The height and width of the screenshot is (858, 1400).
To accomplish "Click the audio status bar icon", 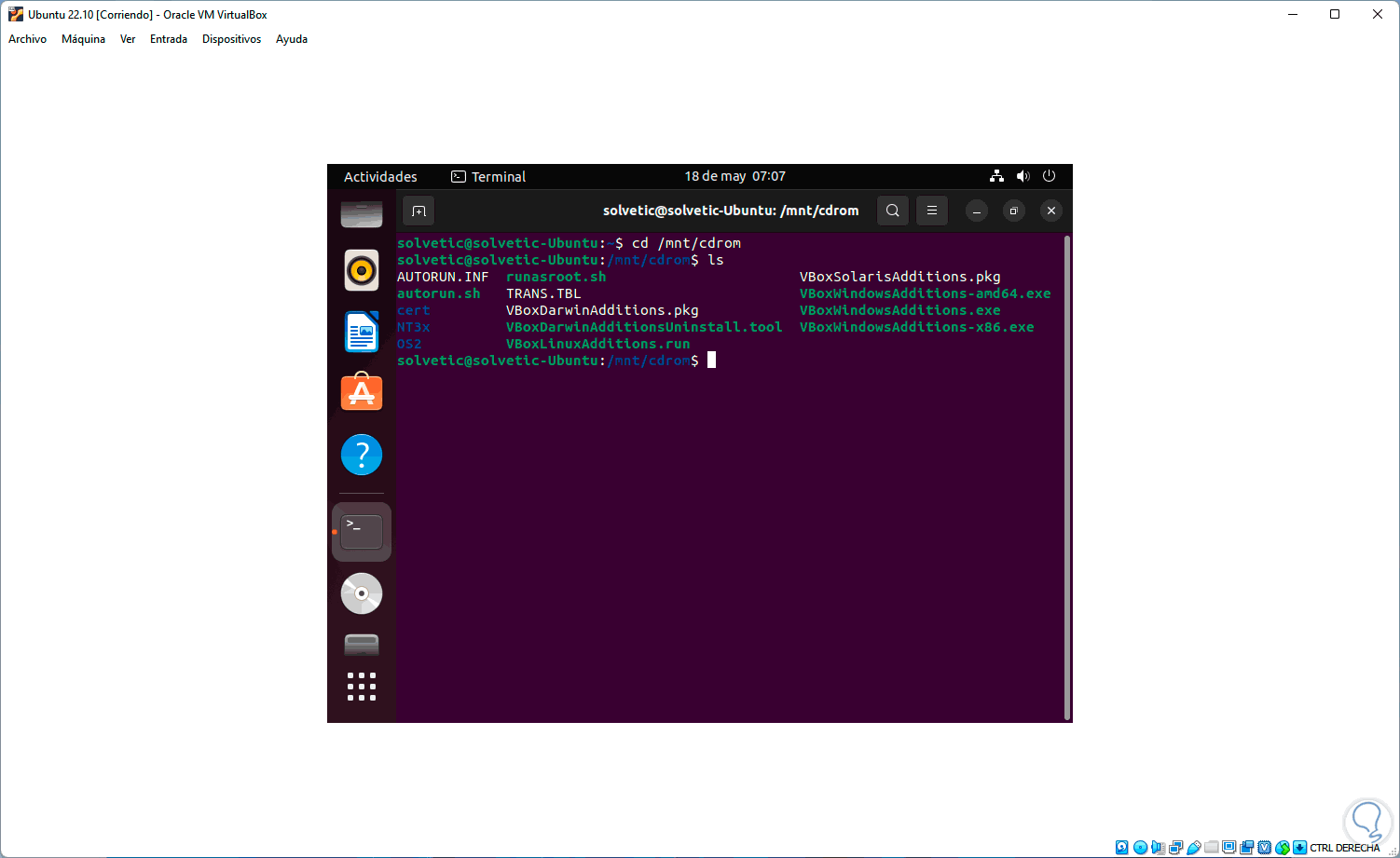I will tap(1158, 848).
